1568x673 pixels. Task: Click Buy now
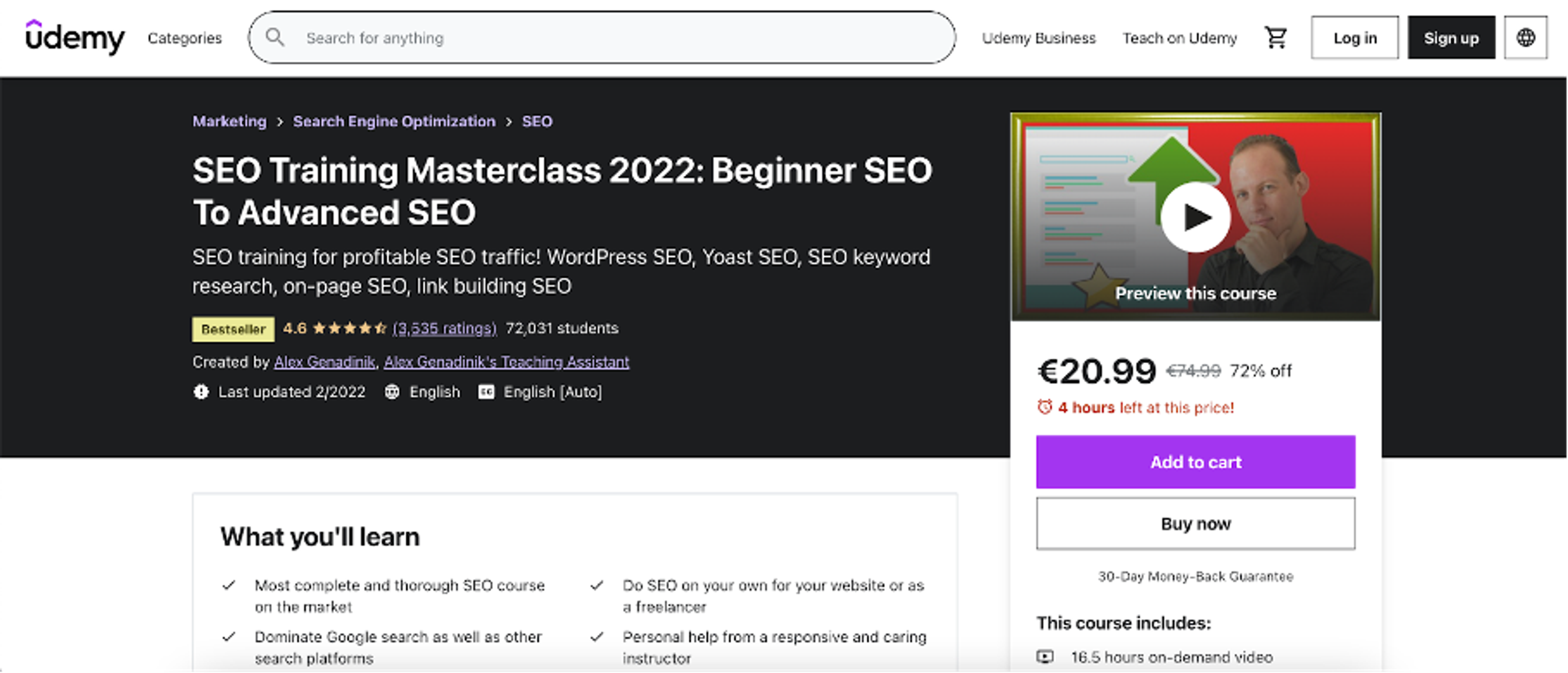1196,523
